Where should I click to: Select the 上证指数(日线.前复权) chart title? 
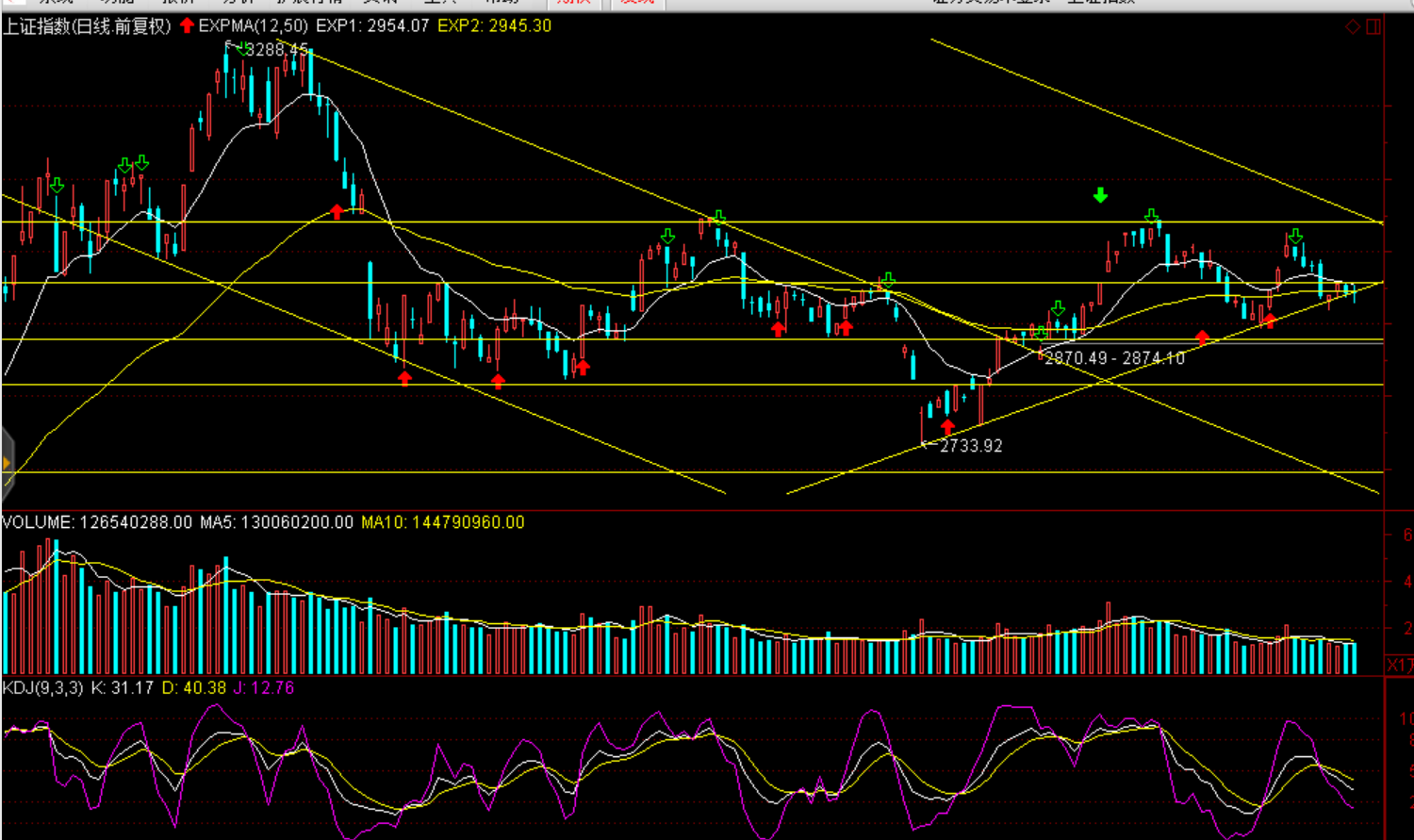pos(87,25)
